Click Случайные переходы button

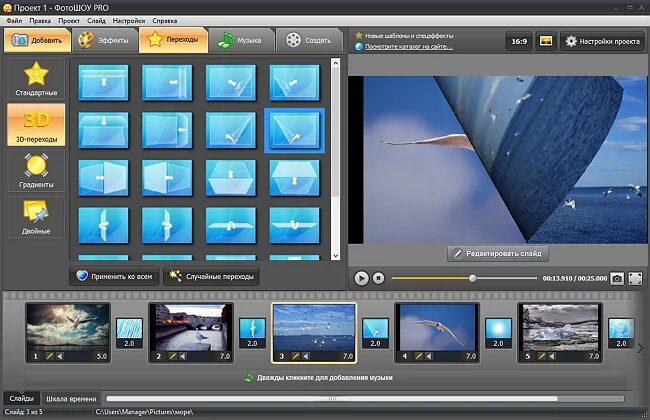pos(211,276)
